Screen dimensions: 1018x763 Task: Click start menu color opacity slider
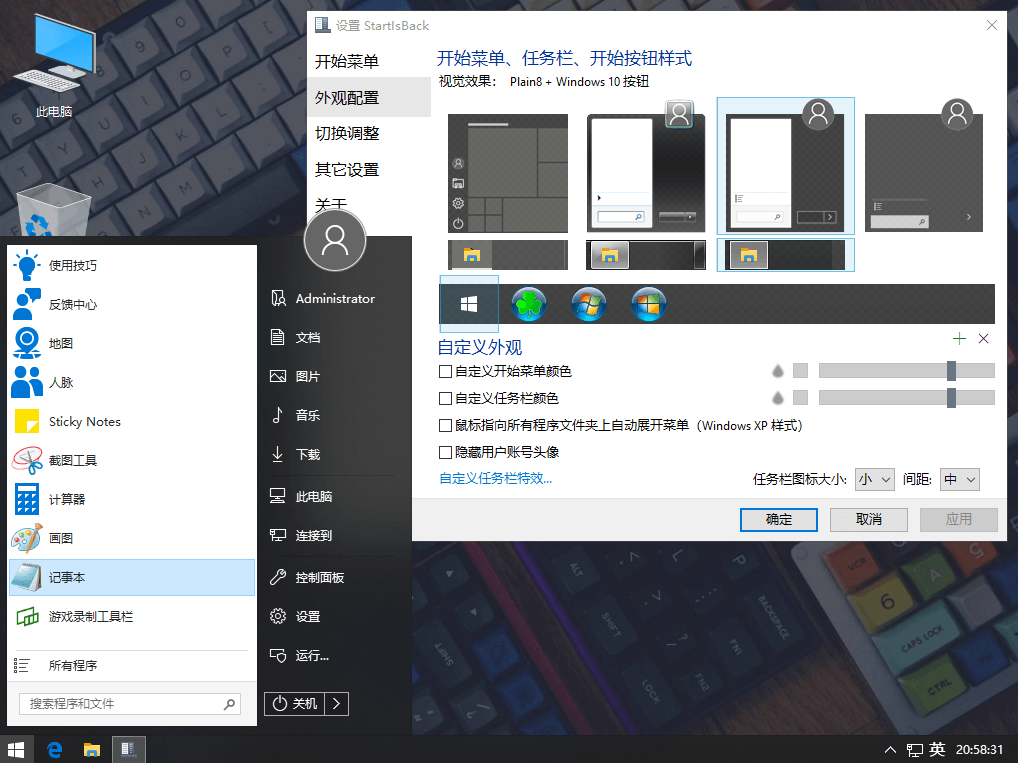pyautogui.click(x=906, y=371)
